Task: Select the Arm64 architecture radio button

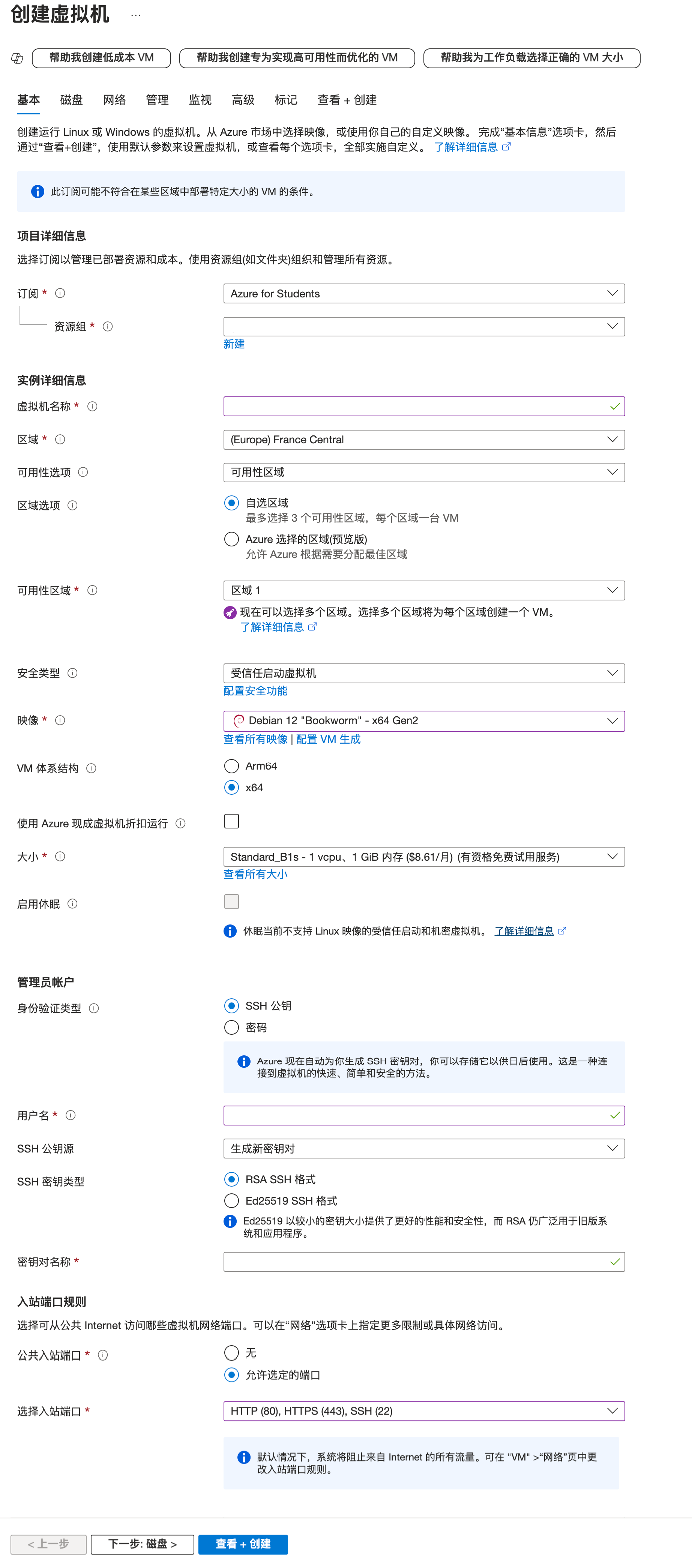Action: [x=231, y=766]
